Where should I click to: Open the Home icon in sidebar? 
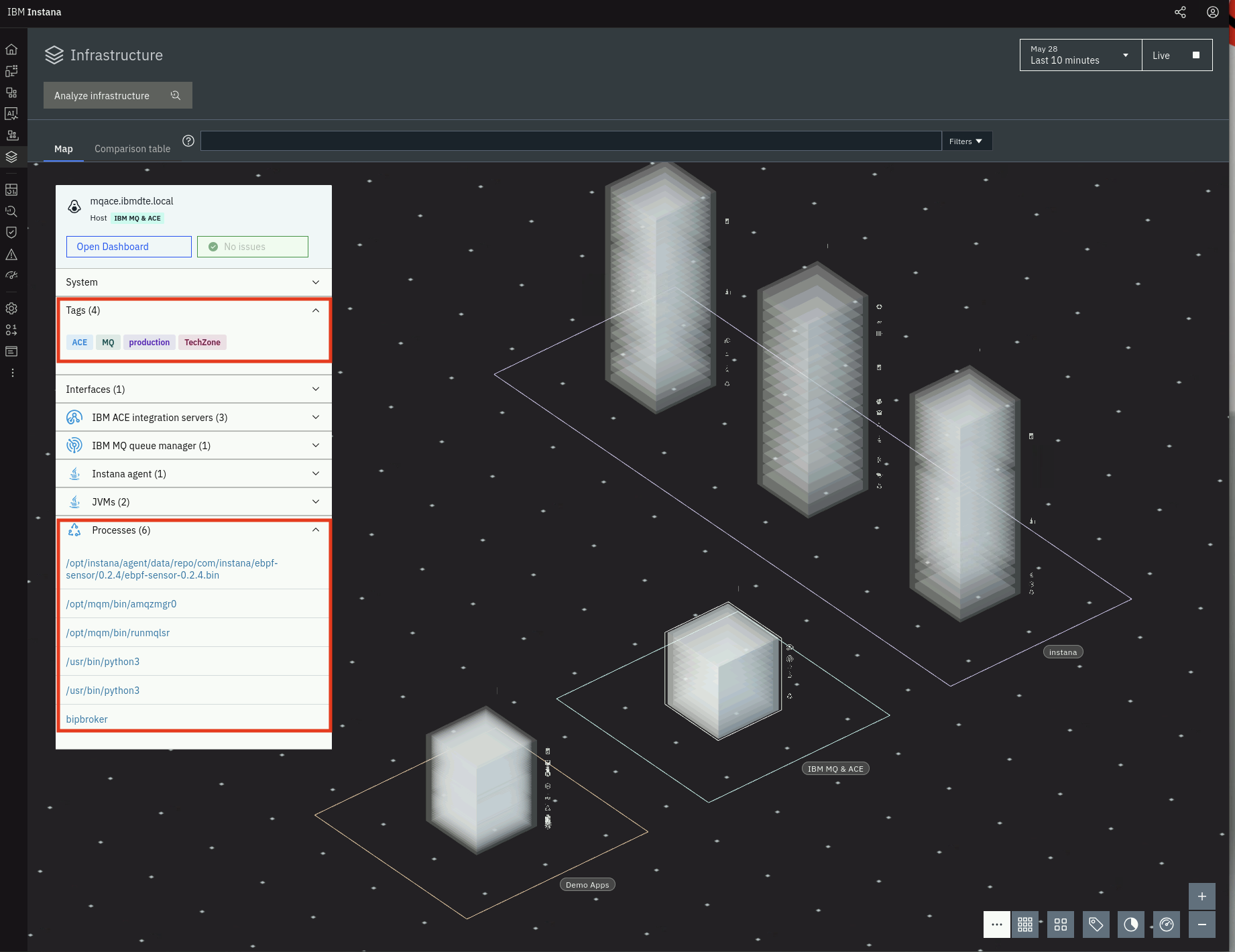click(x=11, y=49)
